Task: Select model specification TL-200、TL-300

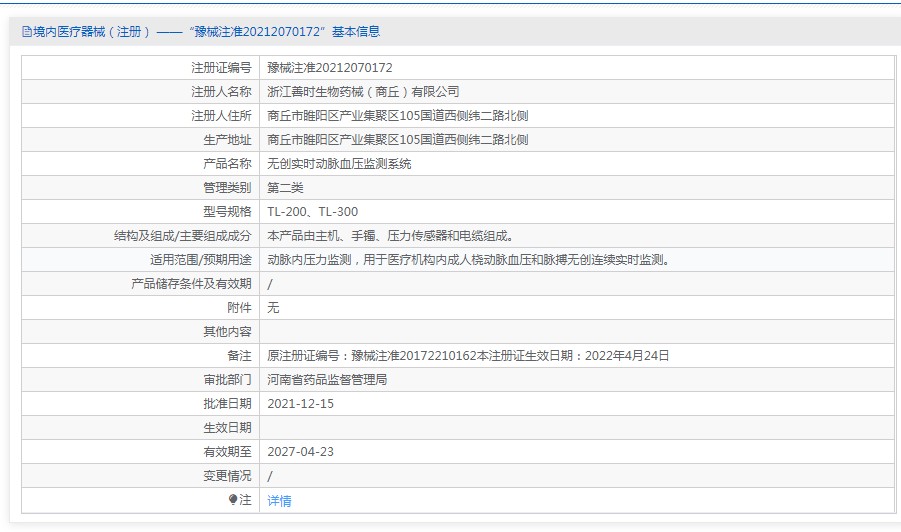Action: point(312,212)
